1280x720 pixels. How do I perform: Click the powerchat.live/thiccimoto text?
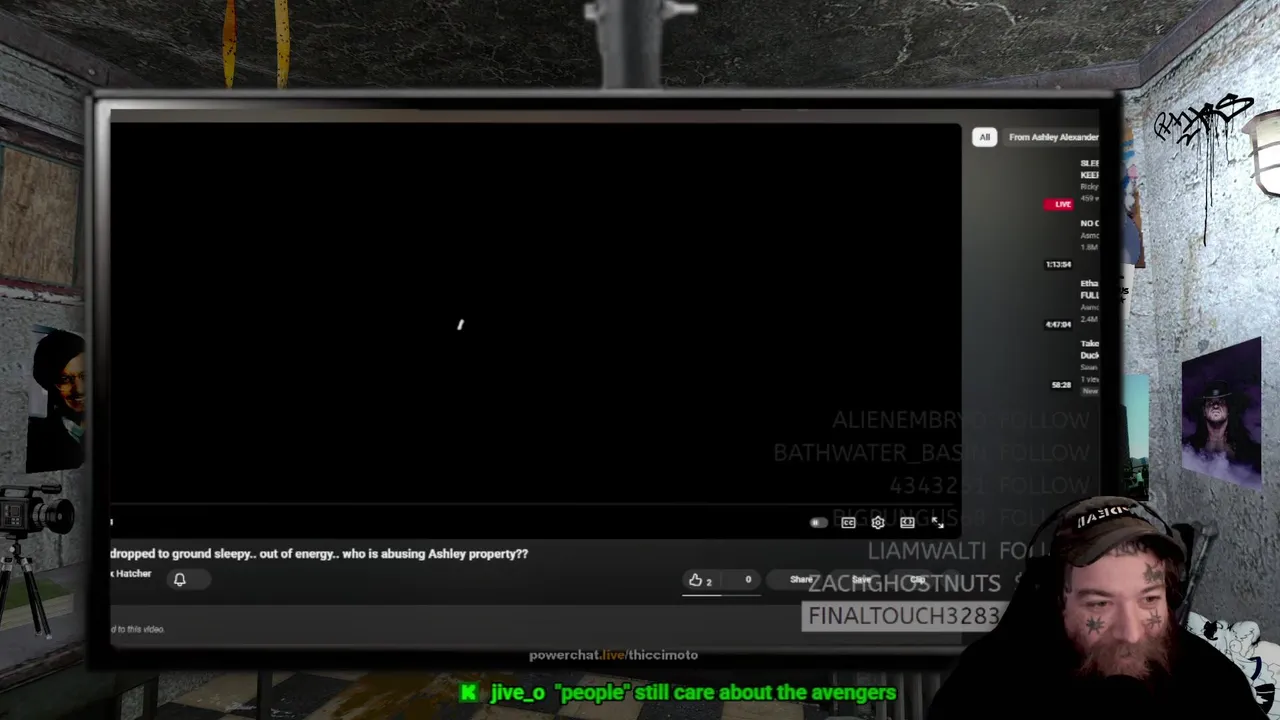(x=613, y=655)
